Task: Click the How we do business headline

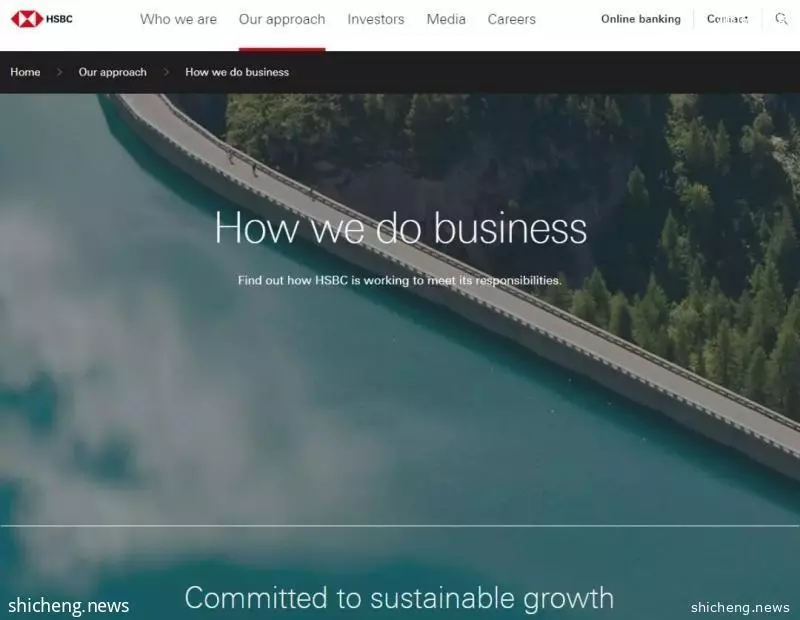Action: click(401, 228)
